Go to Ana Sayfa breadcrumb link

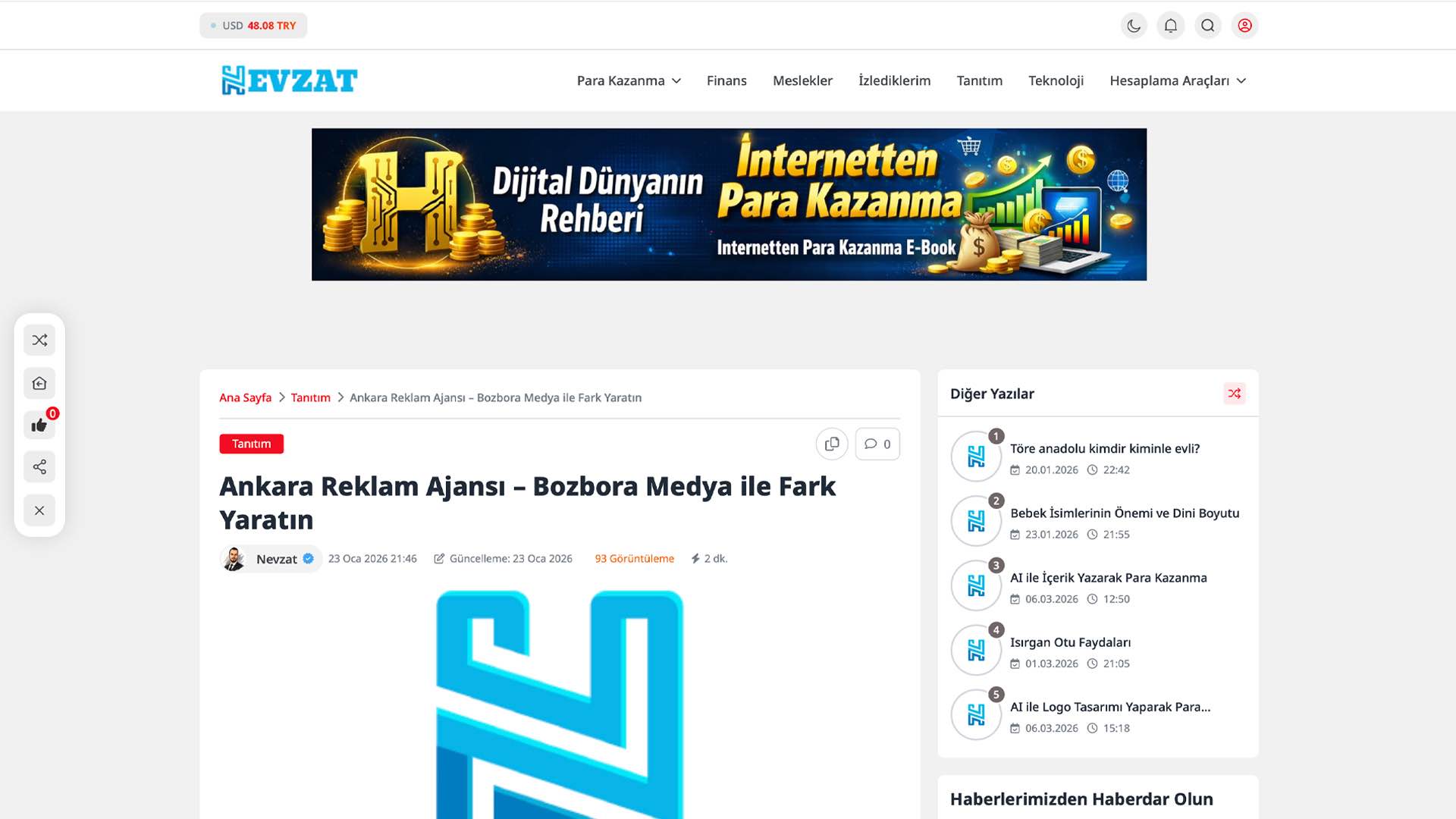(x=245, y=397)
